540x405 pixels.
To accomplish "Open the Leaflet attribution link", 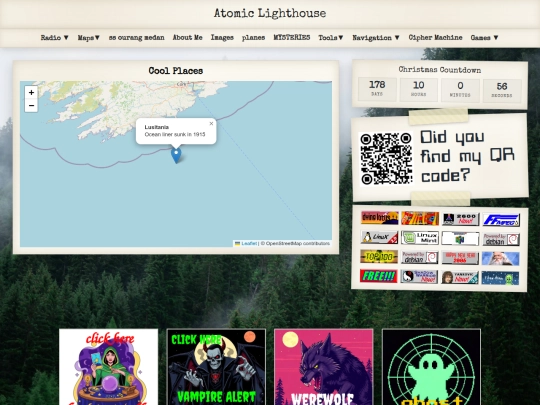I will coord(249,243).
